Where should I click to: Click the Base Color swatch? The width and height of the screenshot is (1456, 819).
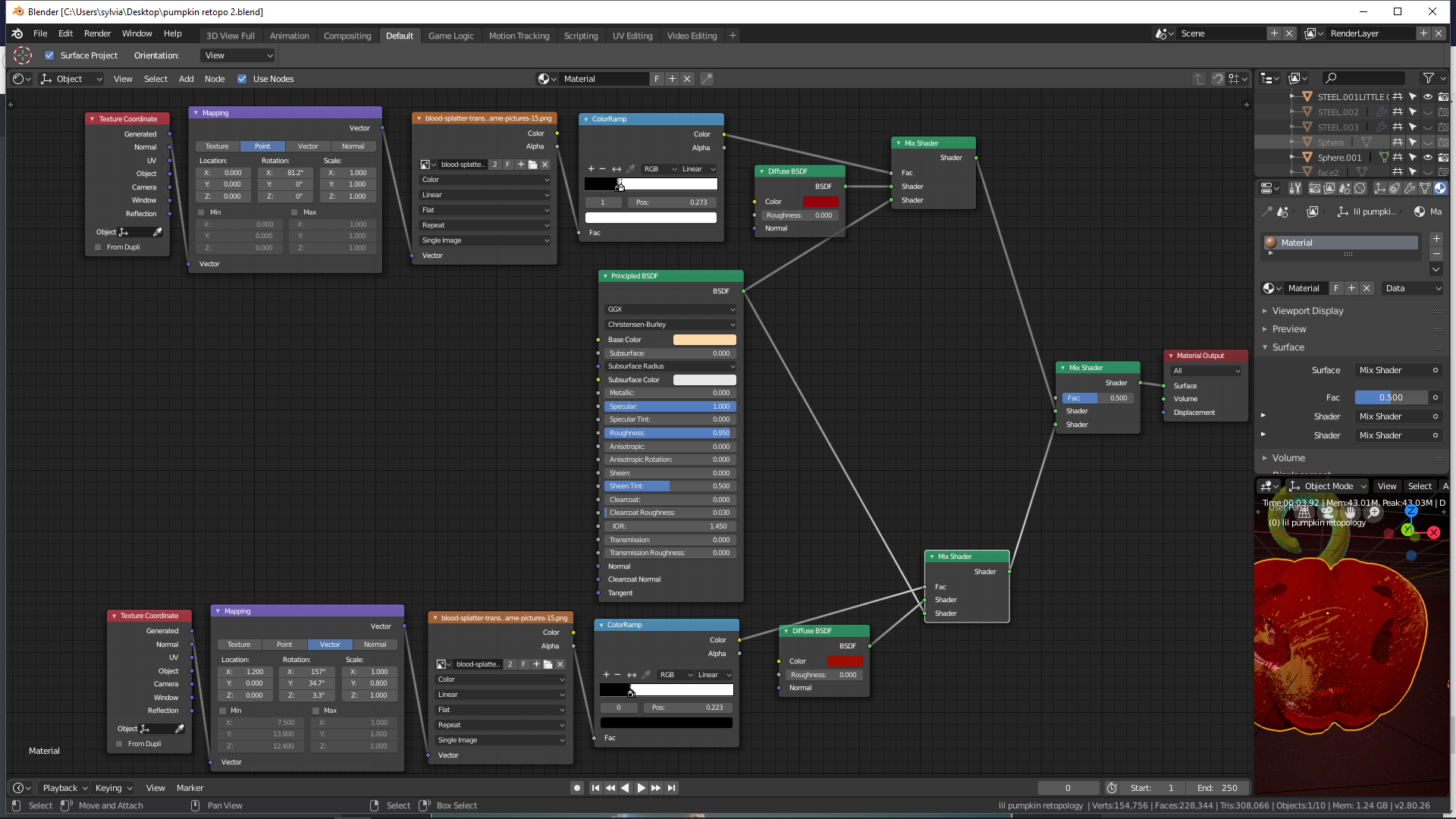click(704, 340)
